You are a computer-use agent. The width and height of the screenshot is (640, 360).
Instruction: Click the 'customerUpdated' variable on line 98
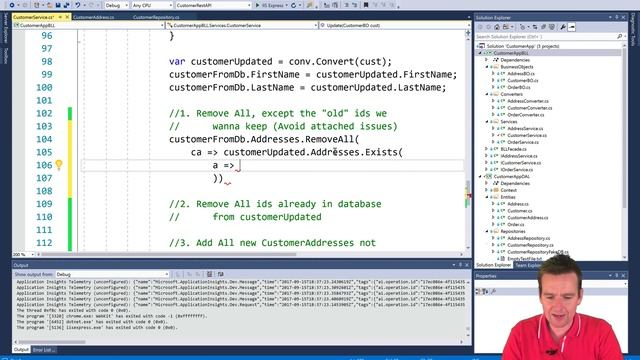(x=231, y=62)
